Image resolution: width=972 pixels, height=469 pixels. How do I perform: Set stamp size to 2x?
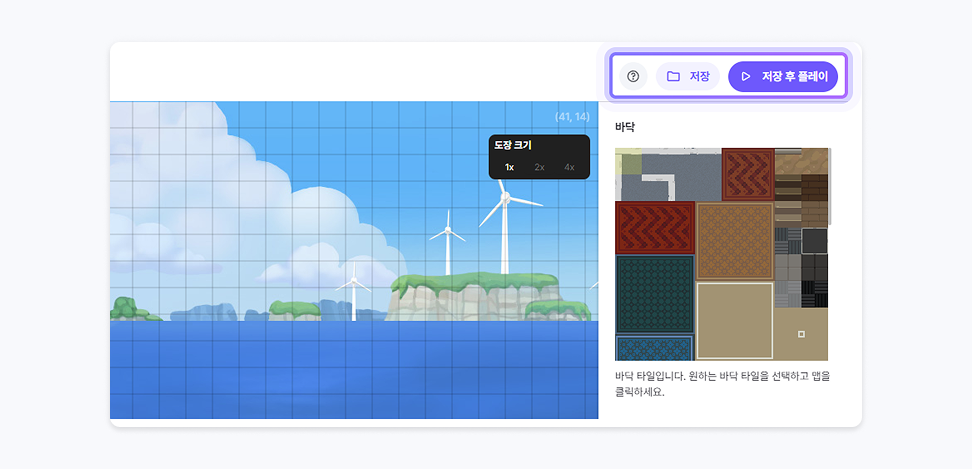pos(539,167)
